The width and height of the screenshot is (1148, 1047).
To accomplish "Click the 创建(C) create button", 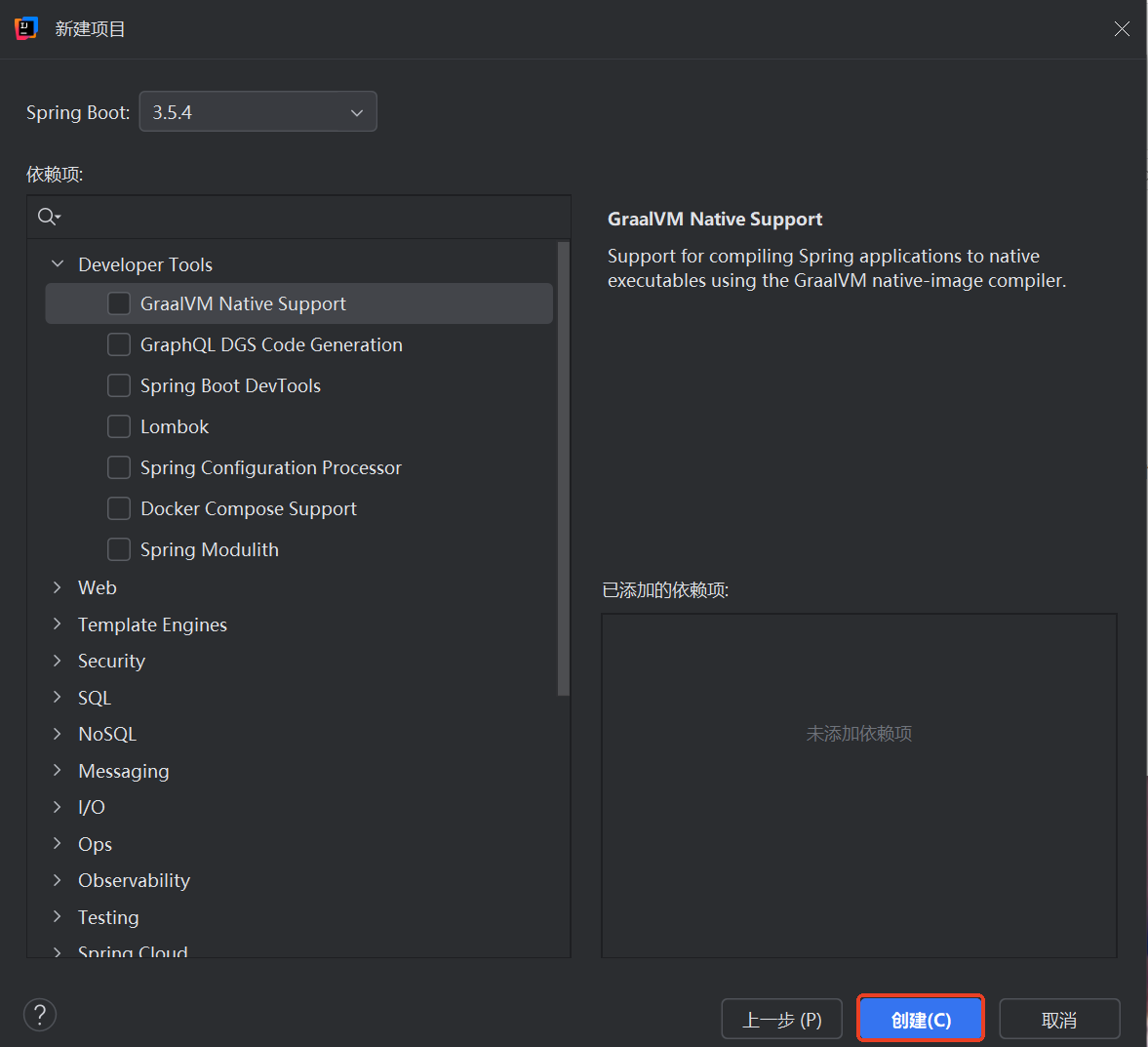I will [x=921, y=1019].
